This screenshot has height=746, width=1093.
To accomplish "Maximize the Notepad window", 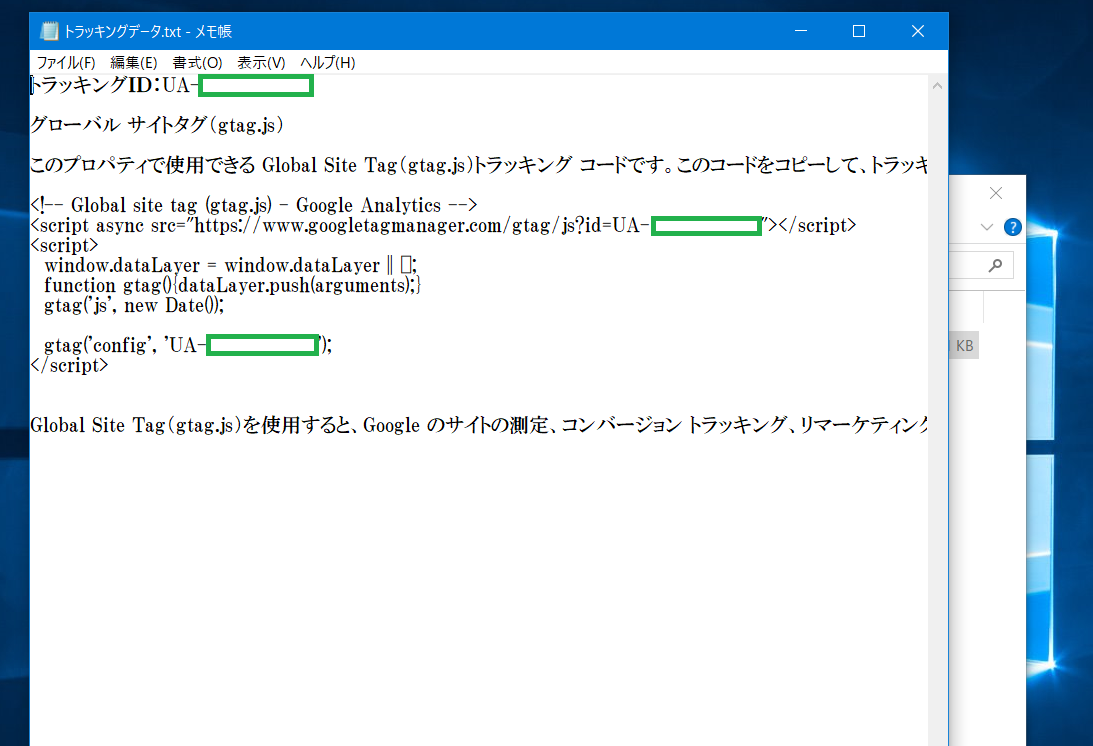I will 859,31.
